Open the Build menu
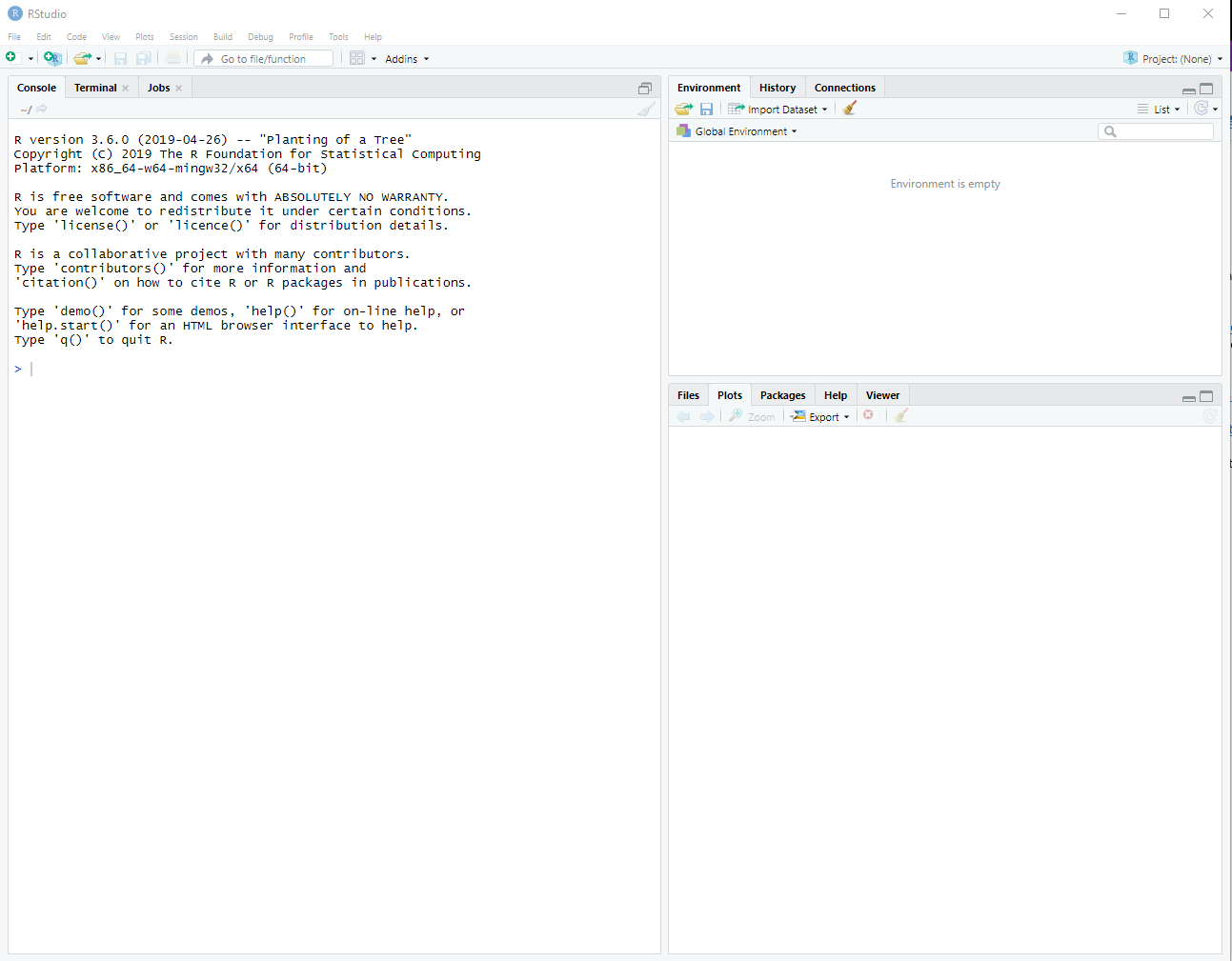 click(x=223, y=37)
